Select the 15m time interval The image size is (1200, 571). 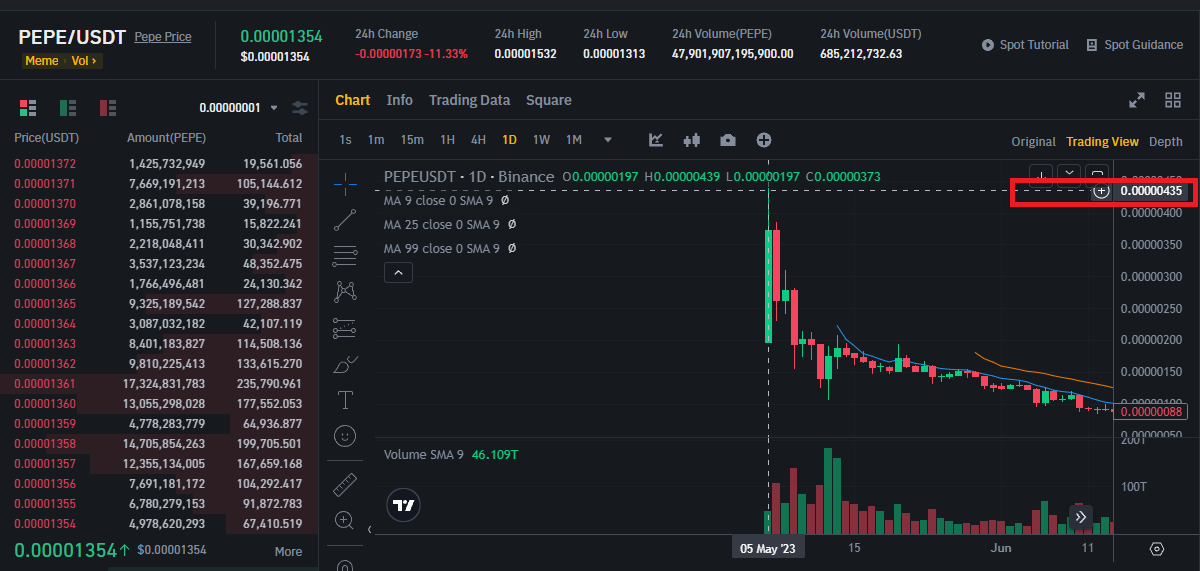click(x=412, y=140)
